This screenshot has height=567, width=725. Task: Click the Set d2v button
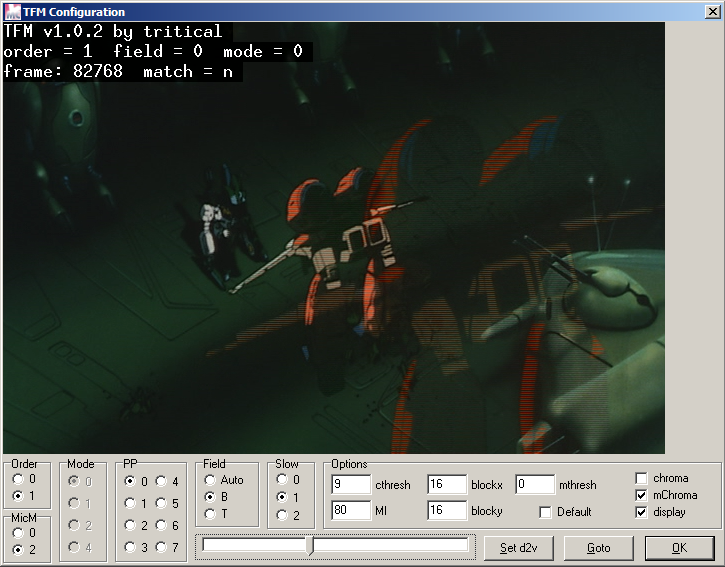pyautogui.click(x=518, y=548)
